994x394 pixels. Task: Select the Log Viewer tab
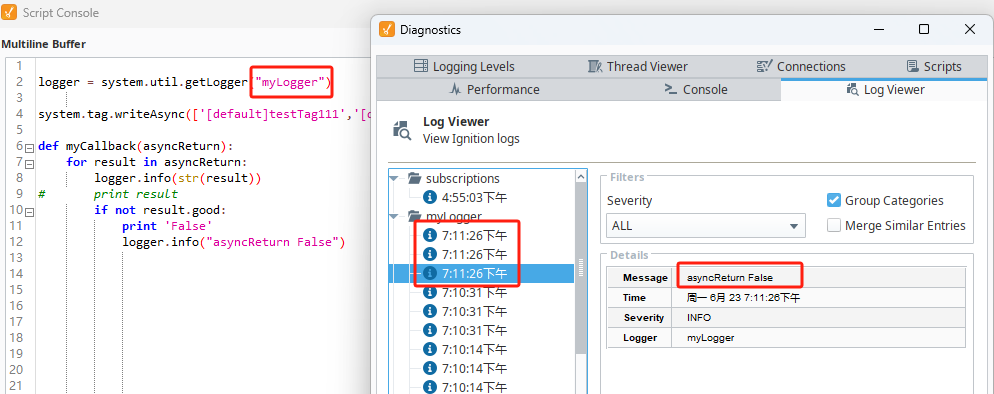tap(885, 89)
